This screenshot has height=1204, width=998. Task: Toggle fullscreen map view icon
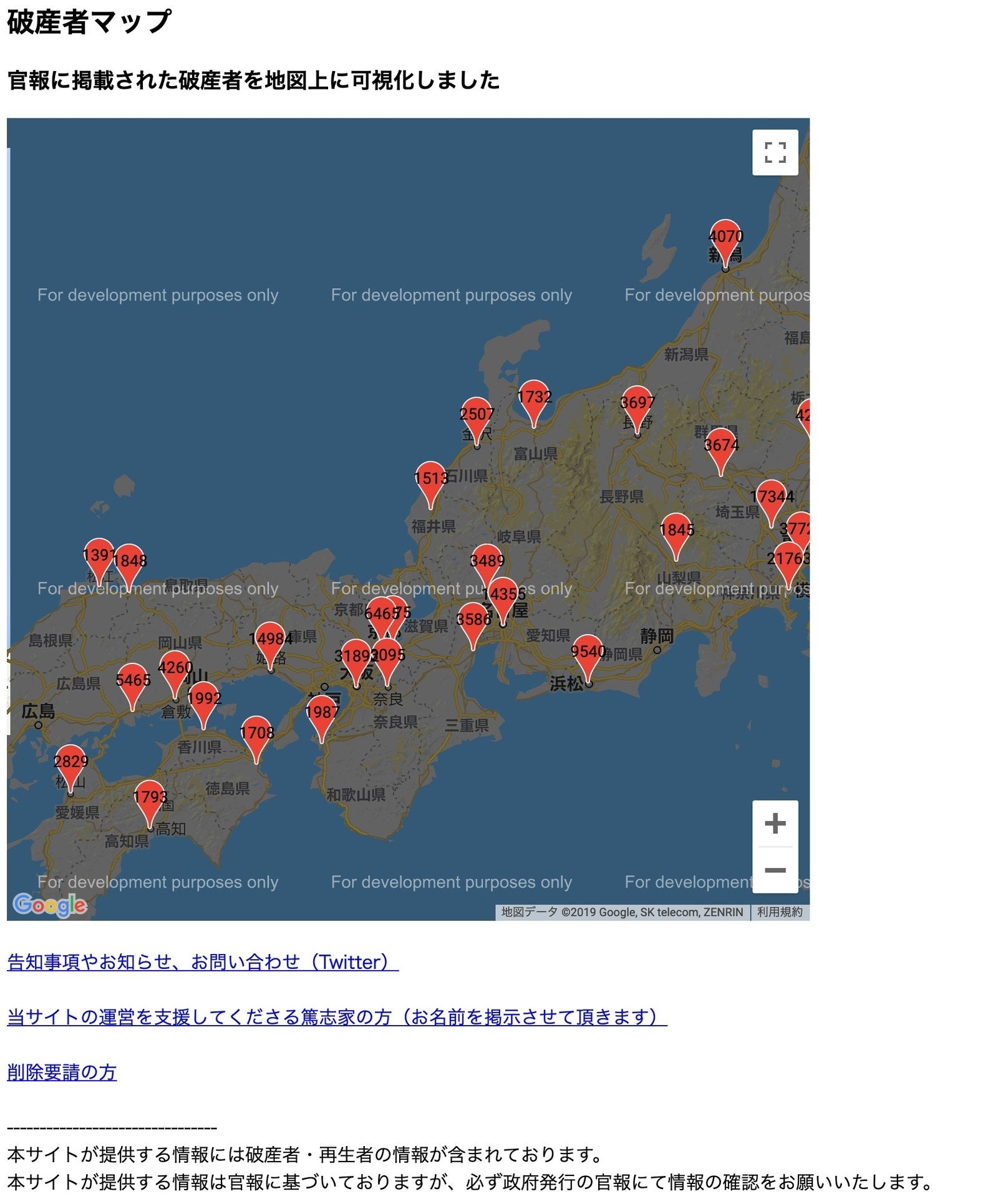(x=775, y=152)
